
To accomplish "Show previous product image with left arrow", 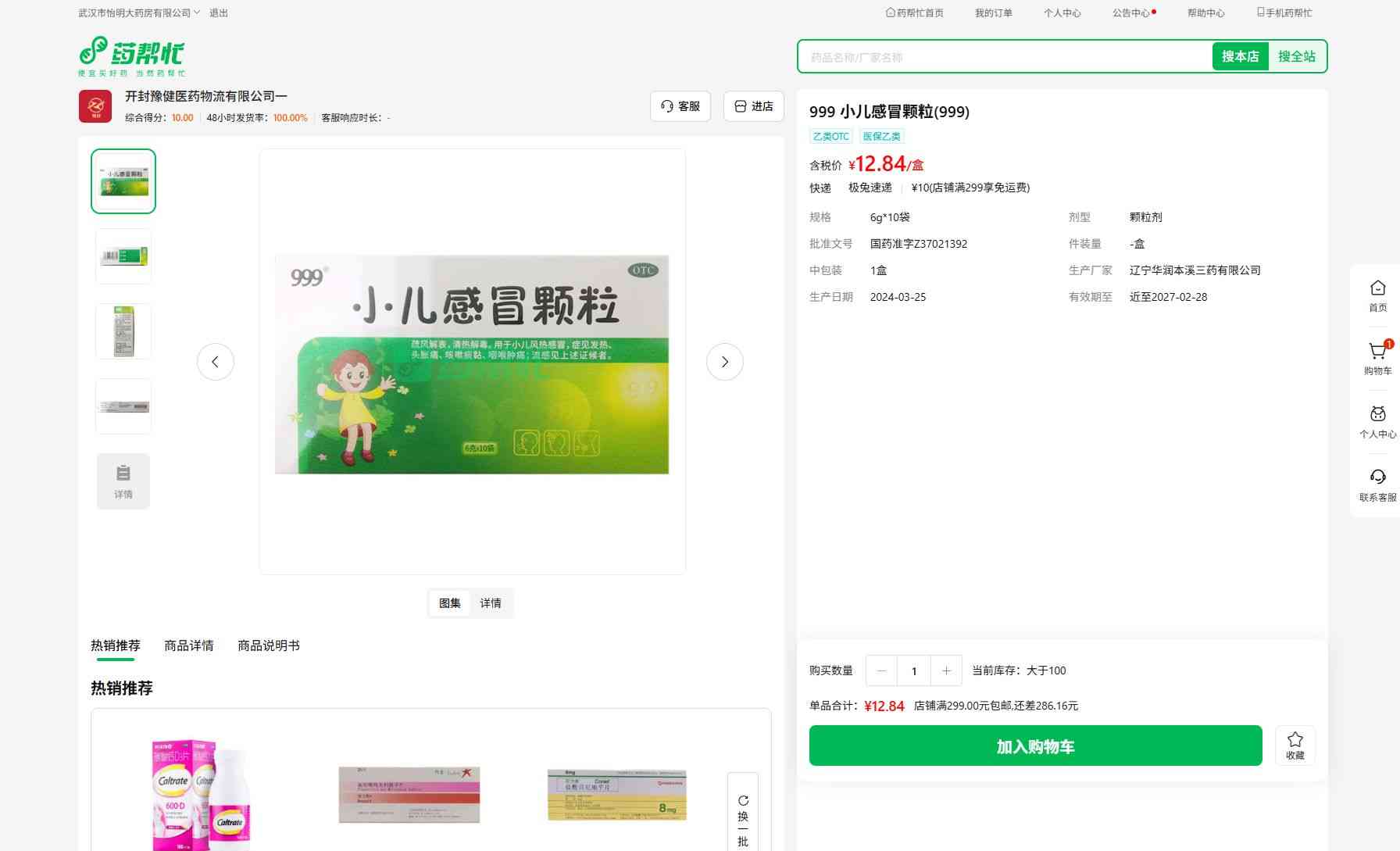I will point(216,362).
